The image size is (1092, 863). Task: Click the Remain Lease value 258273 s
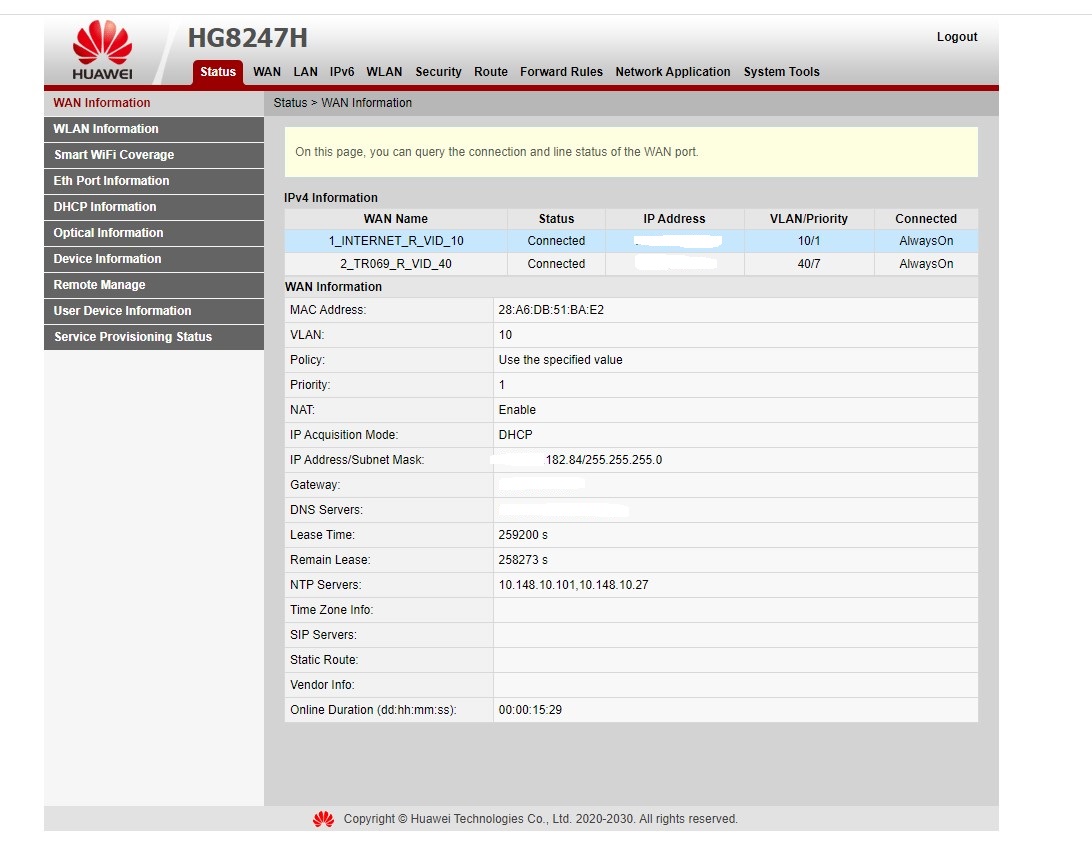click(523, 560)
